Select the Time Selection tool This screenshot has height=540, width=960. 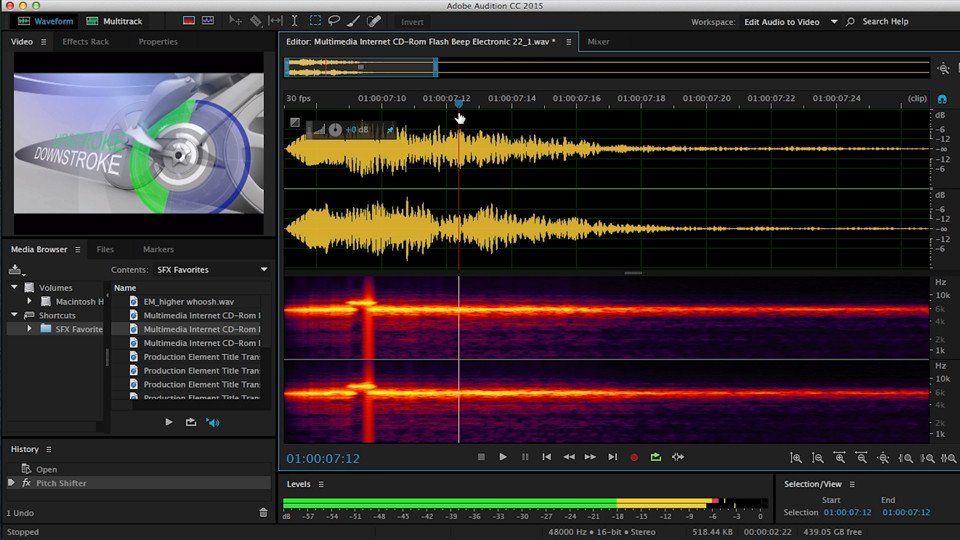pos(295,21)
